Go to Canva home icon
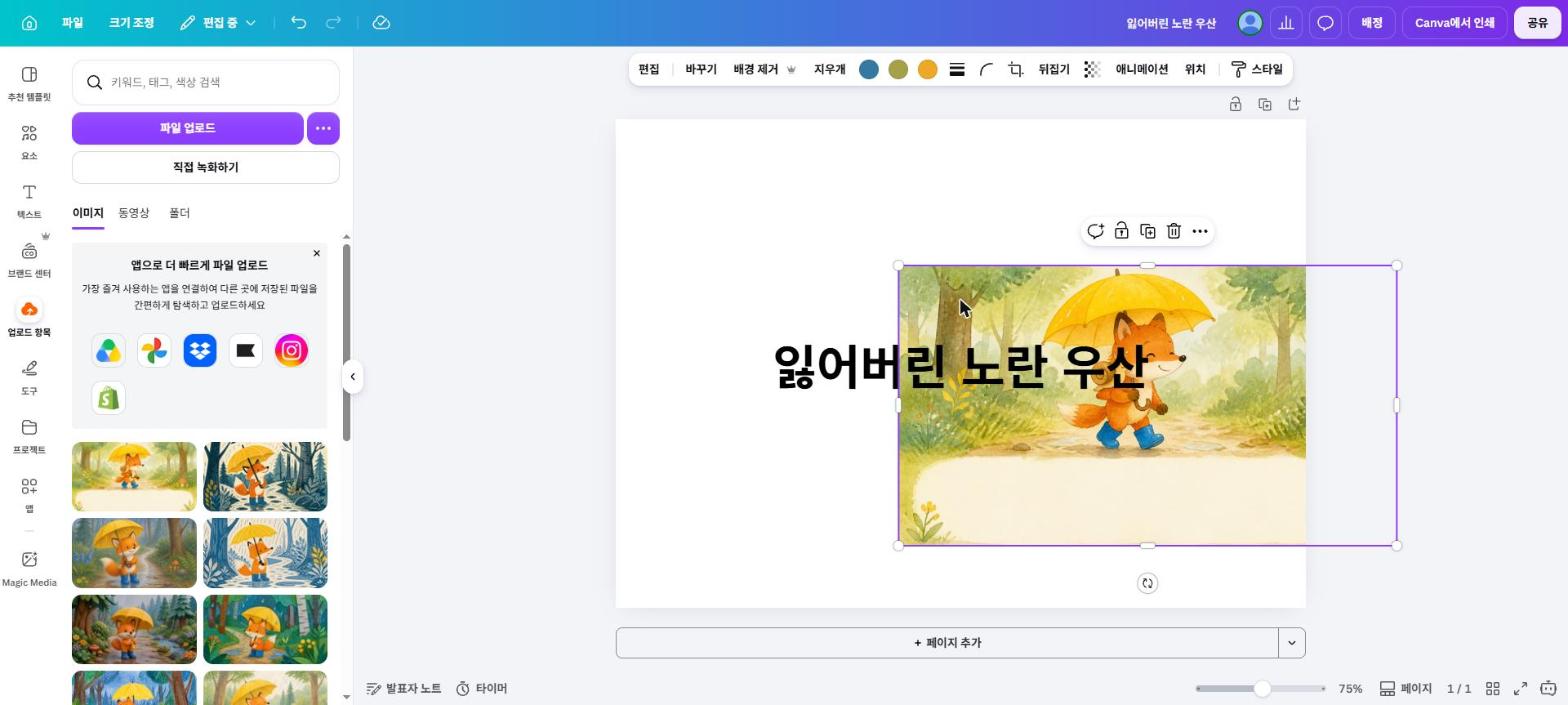 coord(29,23)
